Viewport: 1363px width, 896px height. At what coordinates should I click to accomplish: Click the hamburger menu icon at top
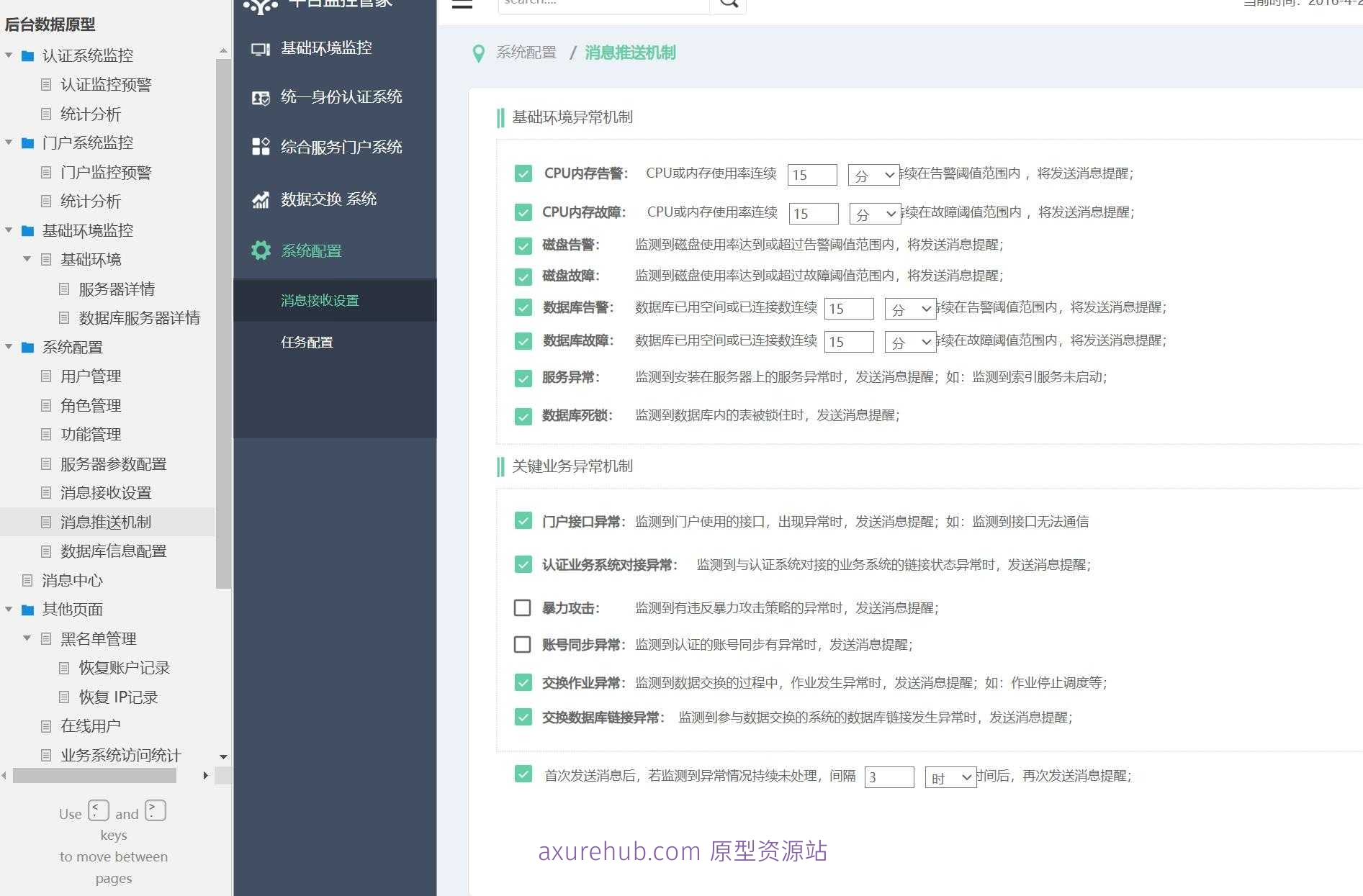[462, 4]
